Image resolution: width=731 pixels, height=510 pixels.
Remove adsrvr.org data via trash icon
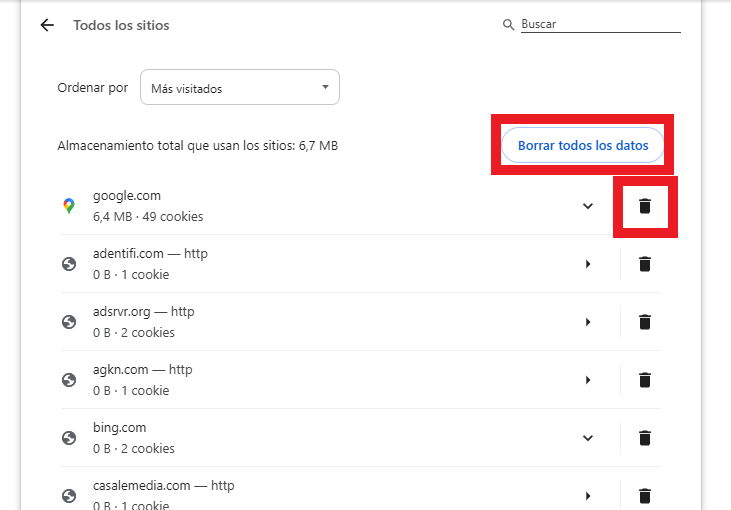645,322
